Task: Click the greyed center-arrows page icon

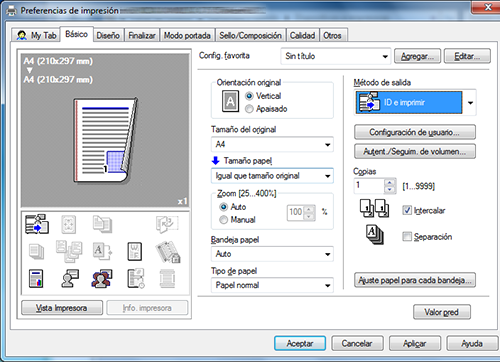Action: pos(69,224)
